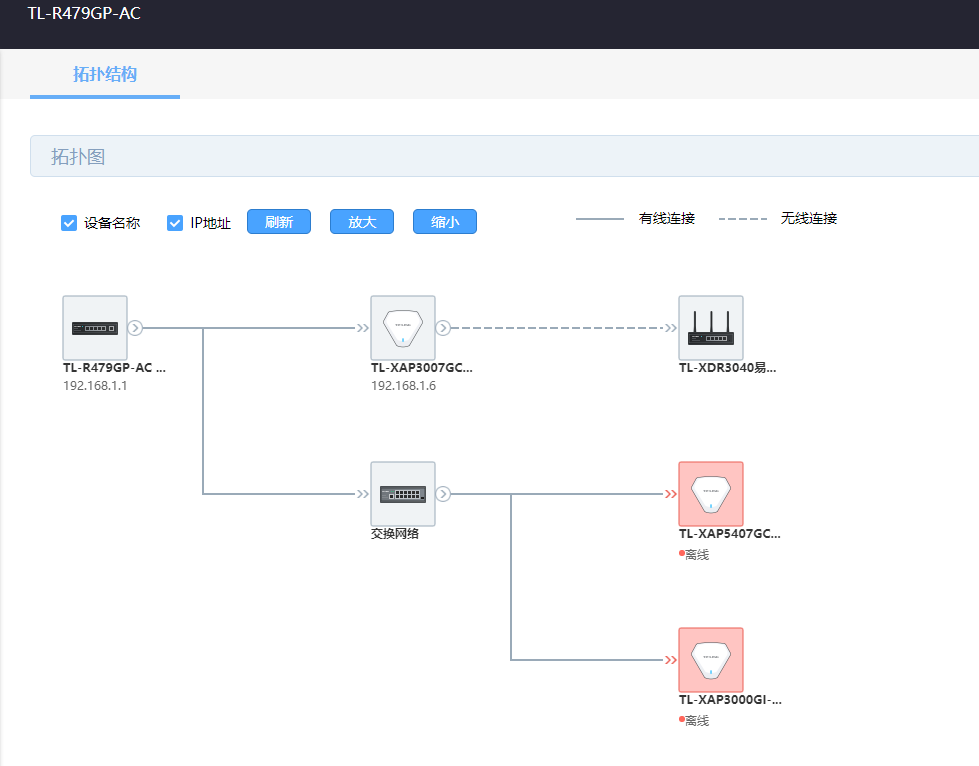The height and width of the screenshot is (766, 979).
Task: Click double-arrow connector before TL-XAP5407GC node
Action: (x=671, y=494)
